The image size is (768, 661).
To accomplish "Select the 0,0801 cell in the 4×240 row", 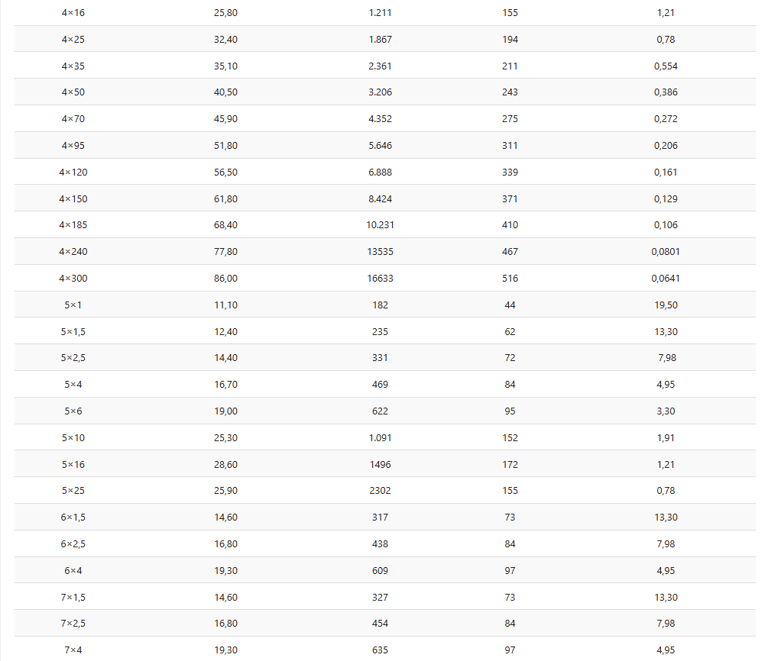I will [666, 251].
